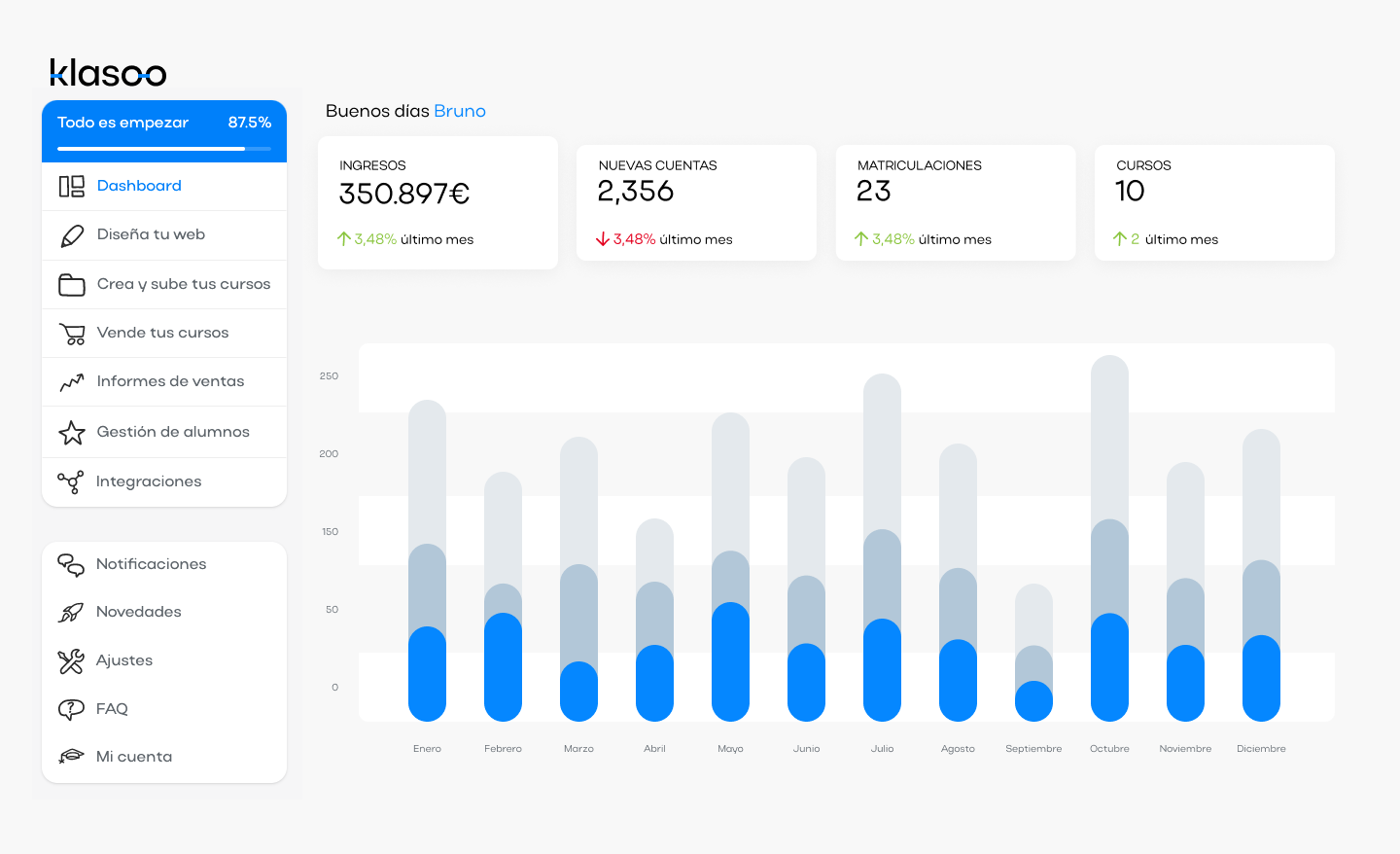Click the Dashboard layout icon
This screenshot has height=854, width=1400.
[x=72, y=186]
